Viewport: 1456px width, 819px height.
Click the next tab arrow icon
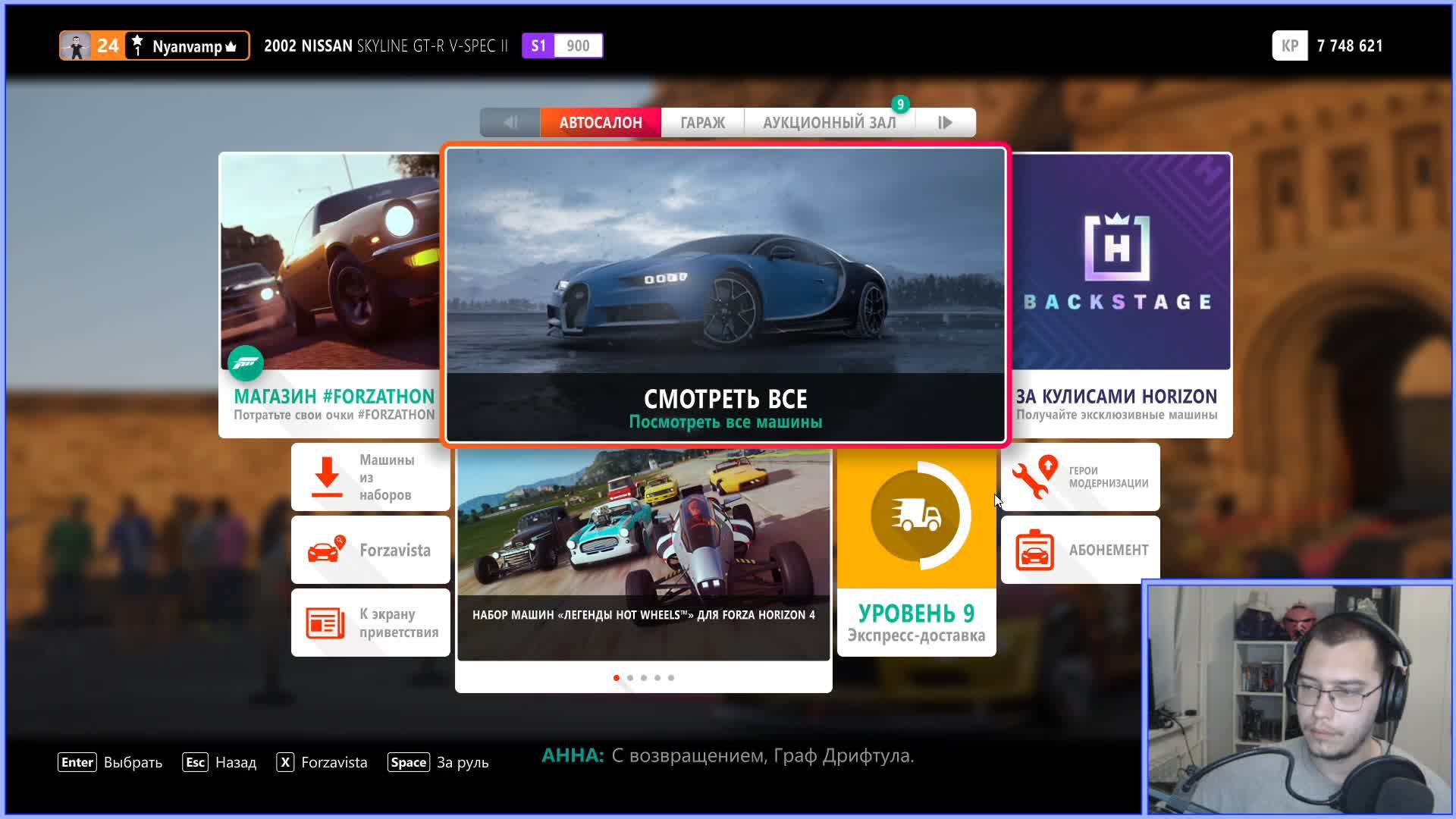(945, 122)
